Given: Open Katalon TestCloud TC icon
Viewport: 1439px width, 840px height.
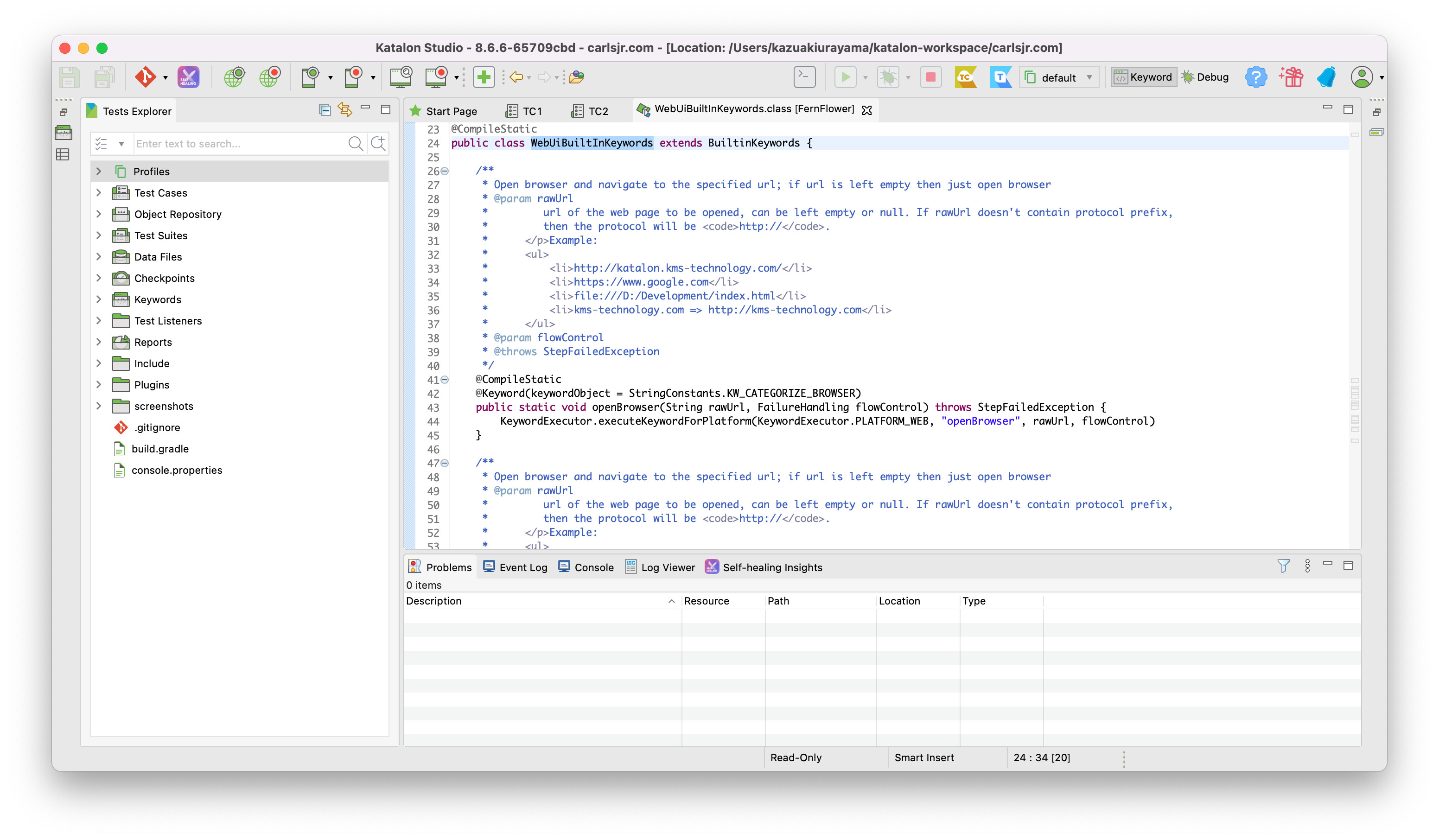Looking at the screenshot, I should (965, 77).
